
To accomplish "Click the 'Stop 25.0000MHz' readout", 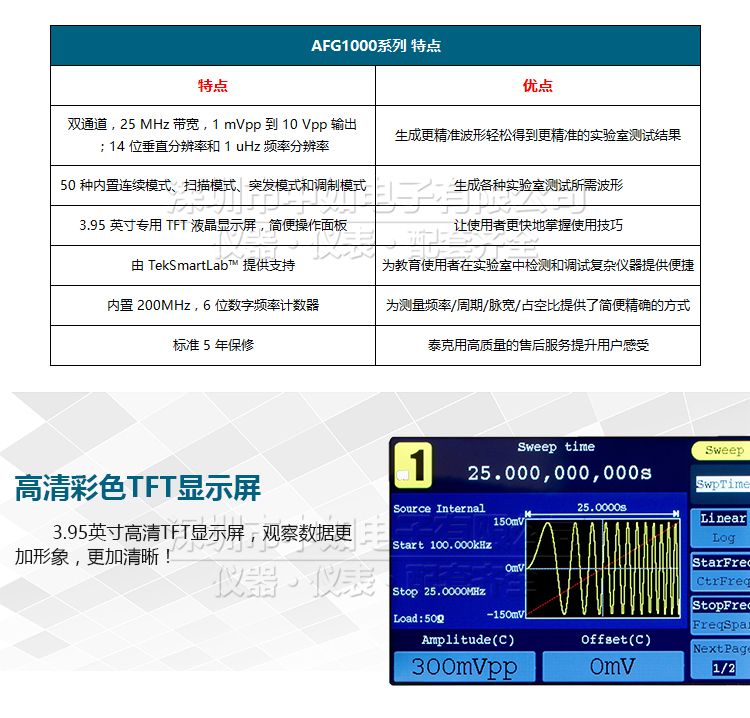I will pos(439,592).
